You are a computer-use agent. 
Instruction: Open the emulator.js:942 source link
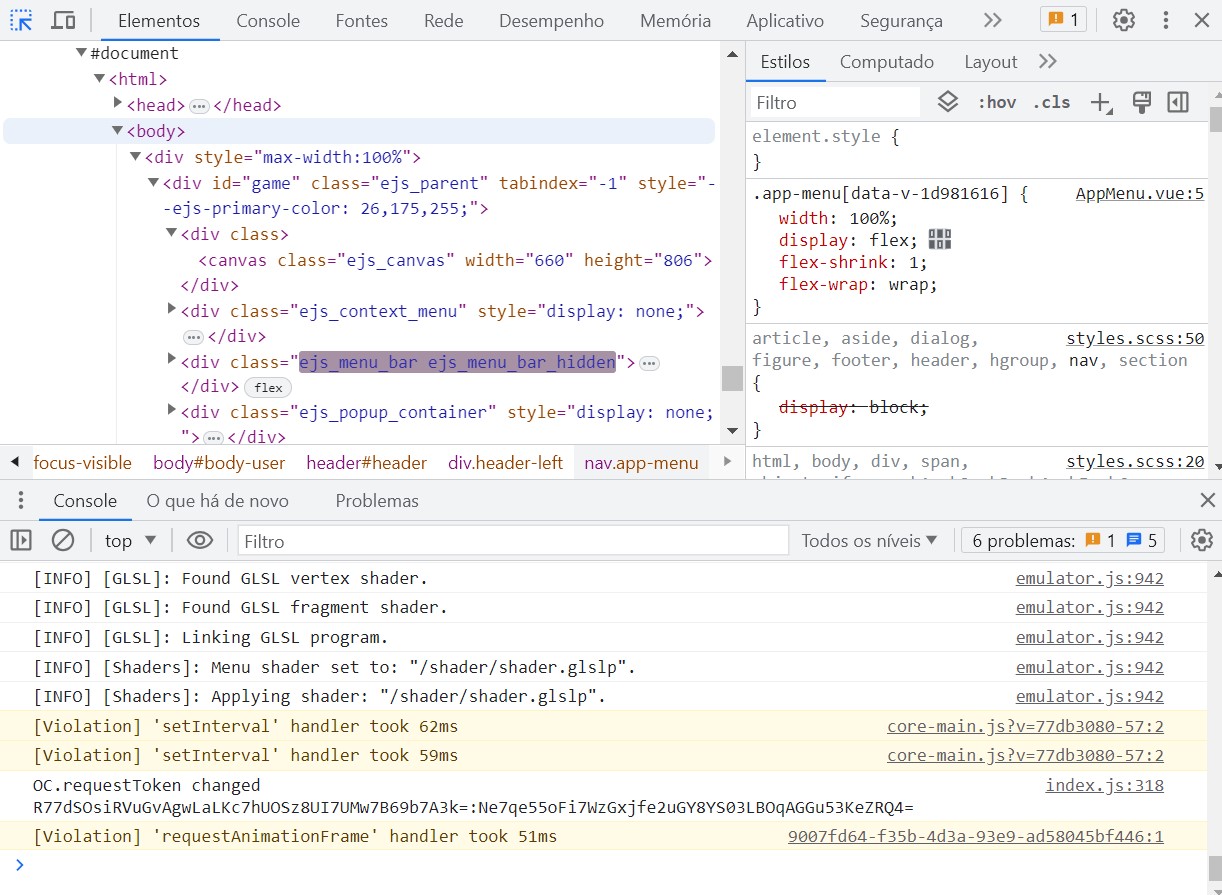click(x=1090, y=578)
